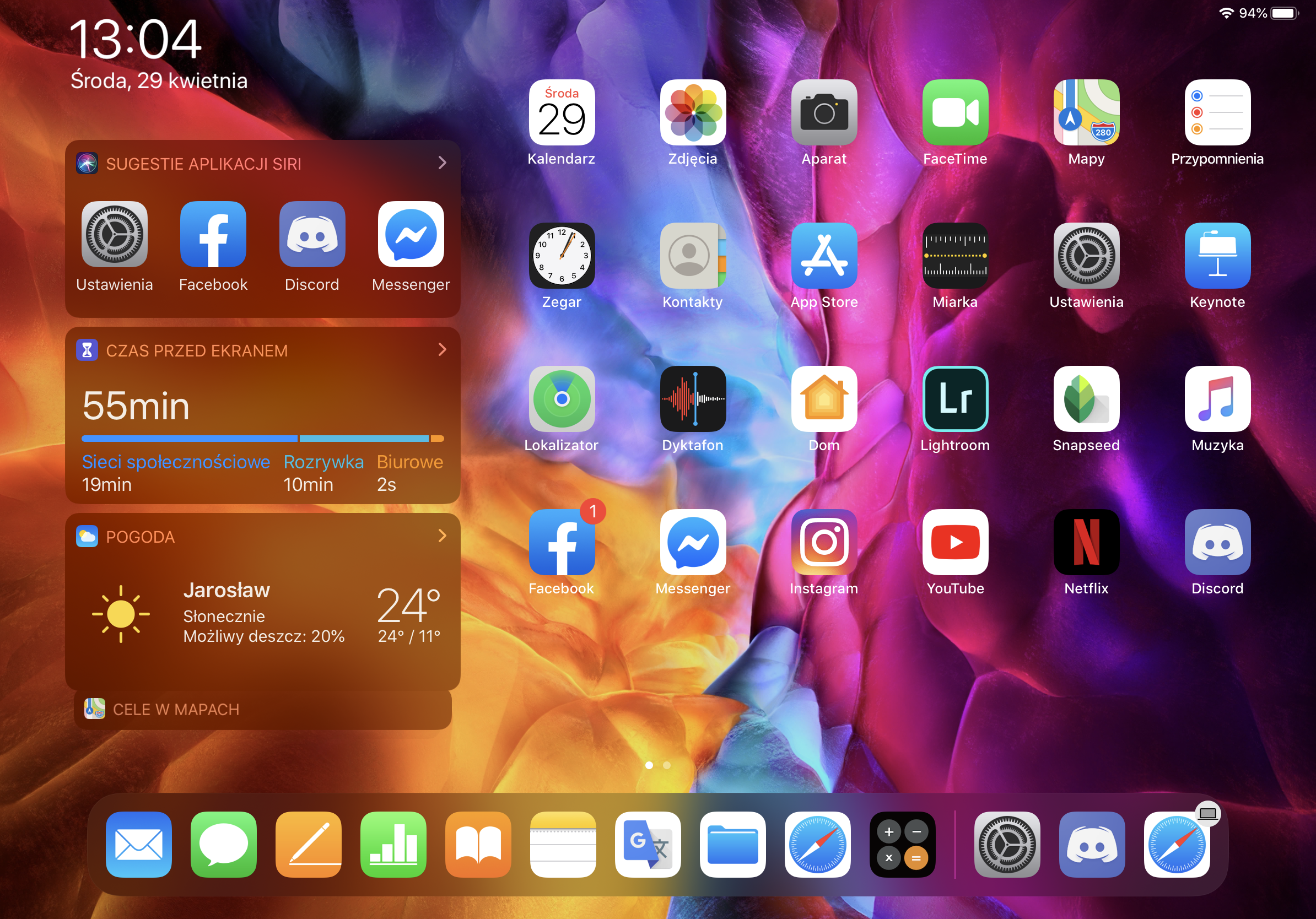1316x919 pixels.
Task: Launch the App Store
Action: click(824, 256)
